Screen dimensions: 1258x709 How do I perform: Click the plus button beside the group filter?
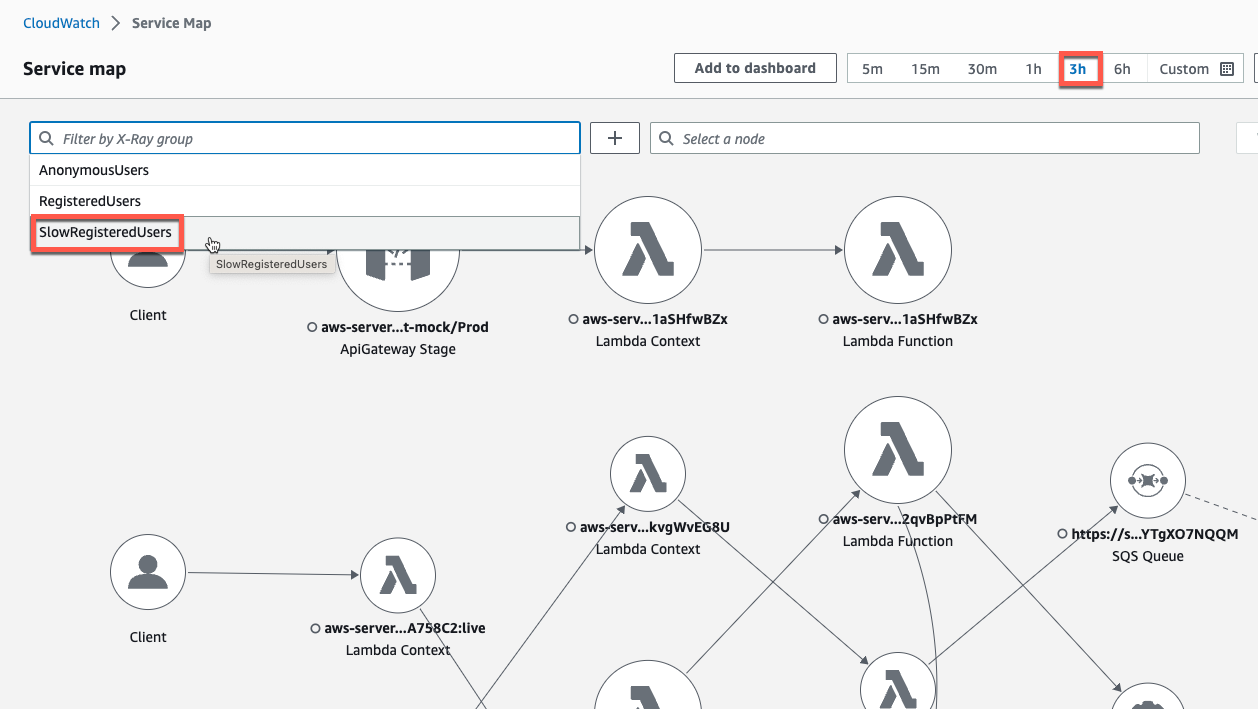[615, 139]
